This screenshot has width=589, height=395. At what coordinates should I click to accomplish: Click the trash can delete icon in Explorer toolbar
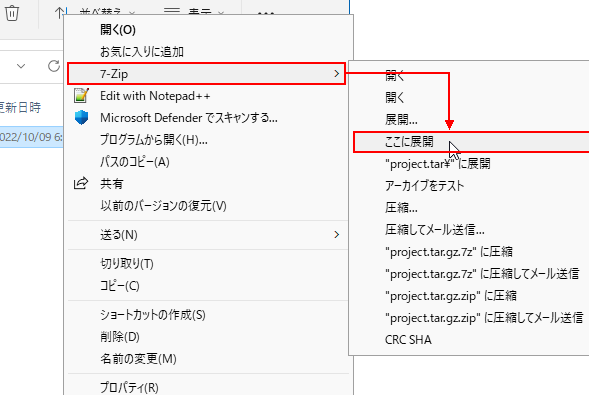tap(12, 13)
